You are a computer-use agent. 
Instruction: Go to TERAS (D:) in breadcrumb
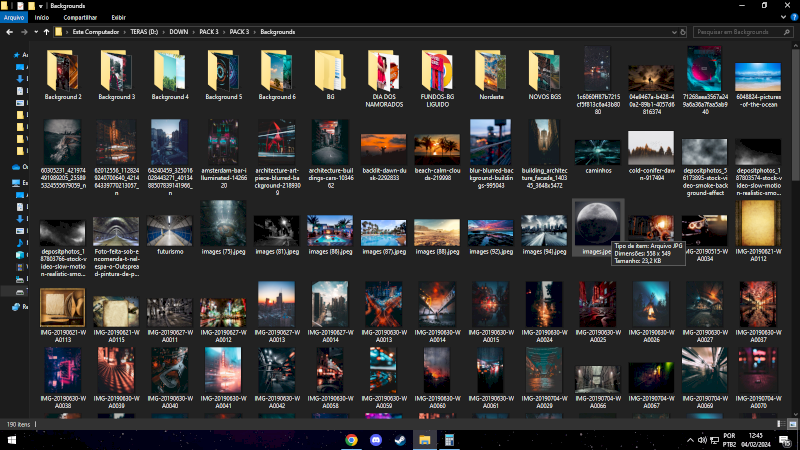(x=142, y=32)
